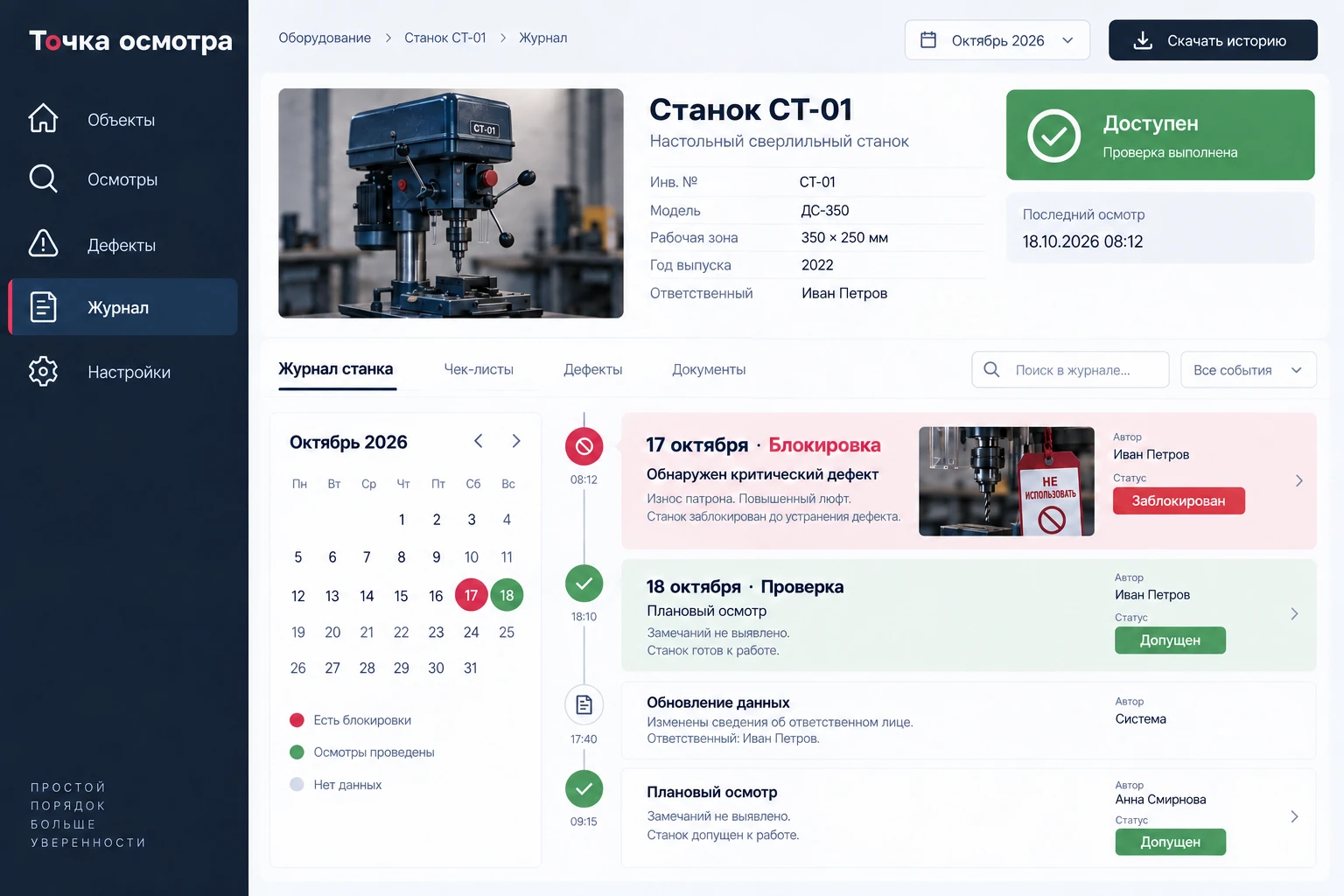
Task: Click Допущен badge in 18 октября entry
Action: [1170, 640]
